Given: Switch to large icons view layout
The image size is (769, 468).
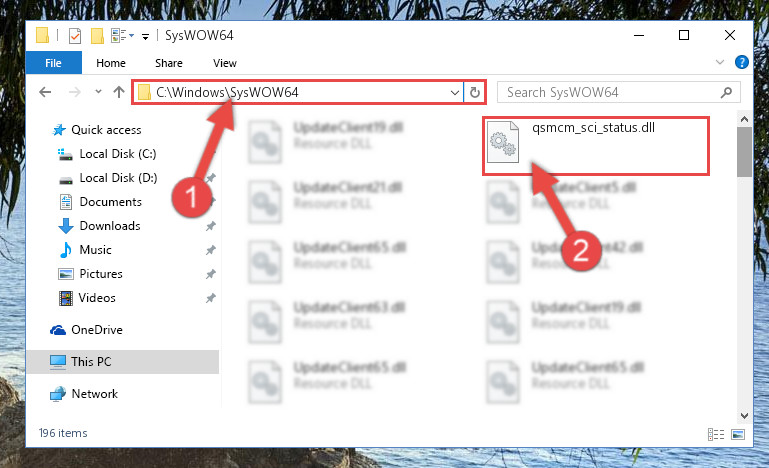Looking at the screenshot, I should [x=738, y=434].
